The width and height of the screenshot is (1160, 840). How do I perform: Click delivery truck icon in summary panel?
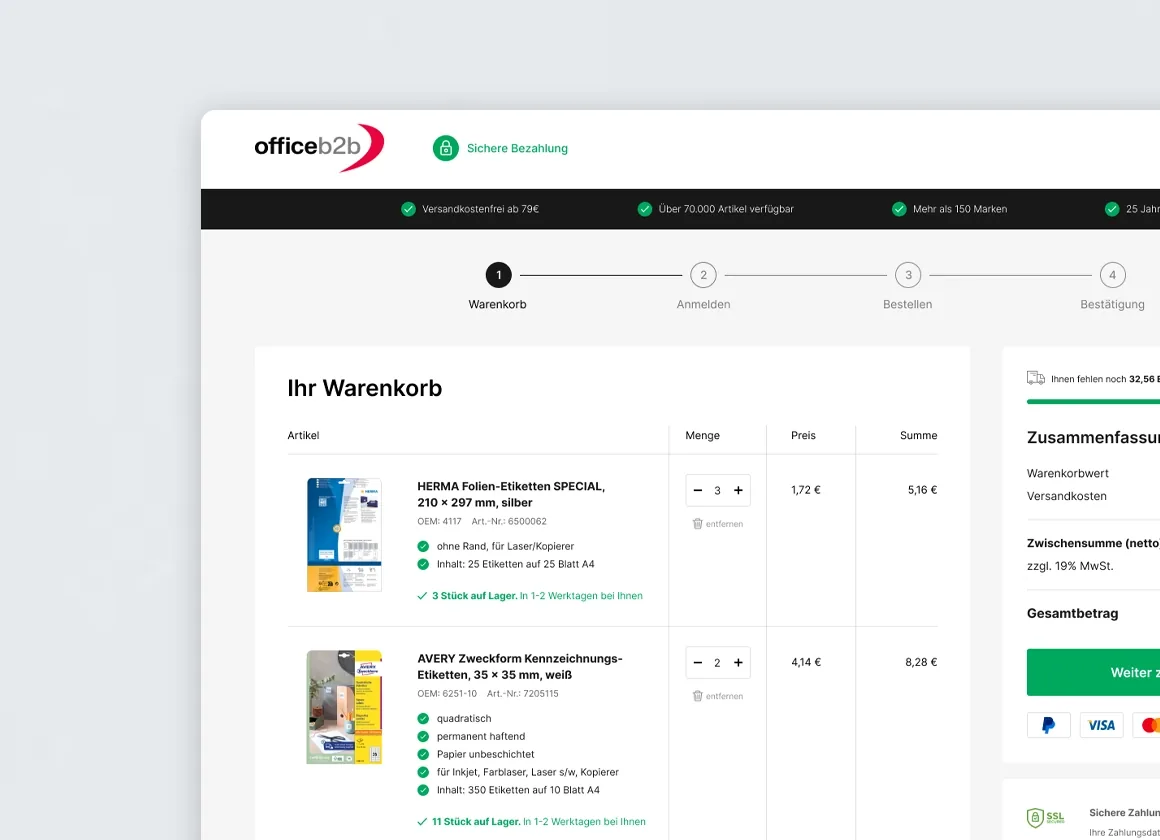(1036, 378)
